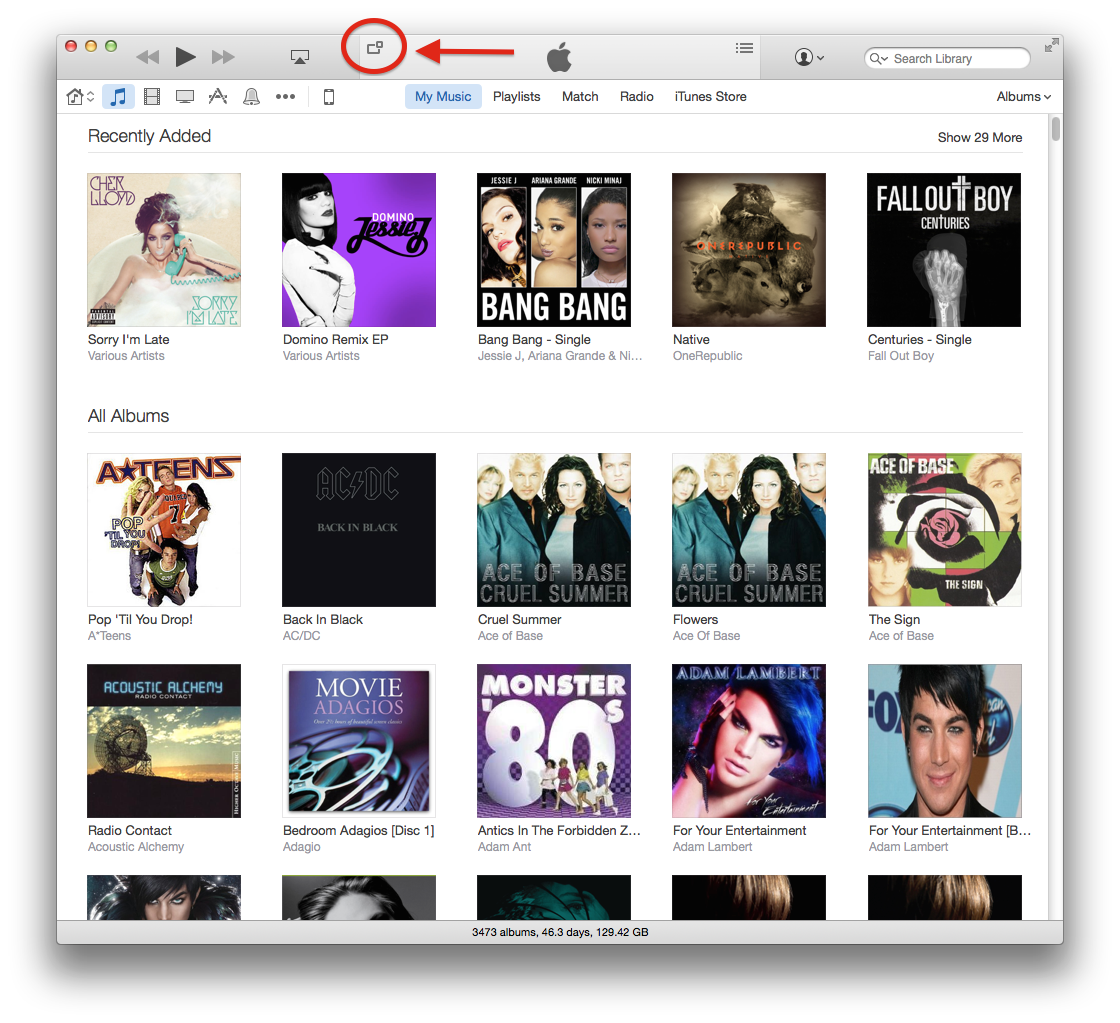Switch to the My Music tab
Screen dimensions: 1120x1023
click(x=443, y=96)
